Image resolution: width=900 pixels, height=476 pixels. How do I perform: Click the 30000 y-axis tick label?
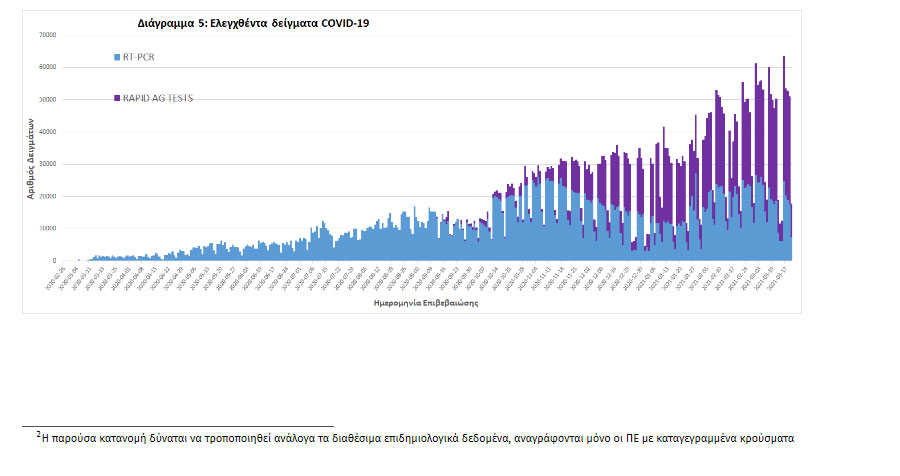pyautogui.click(x=46, y=164)
